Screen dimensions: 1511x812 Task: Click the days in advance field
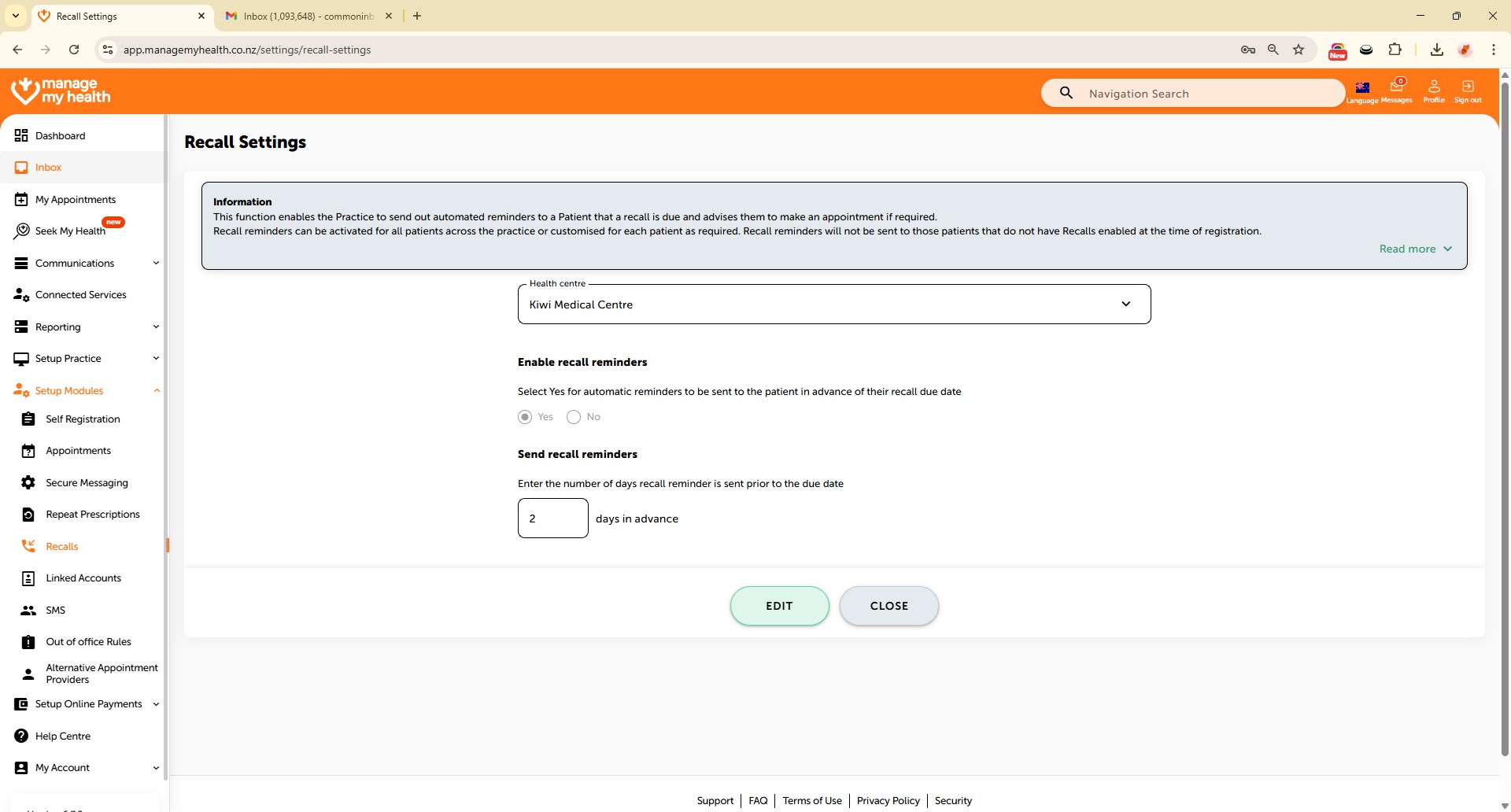tap(552, 519)
